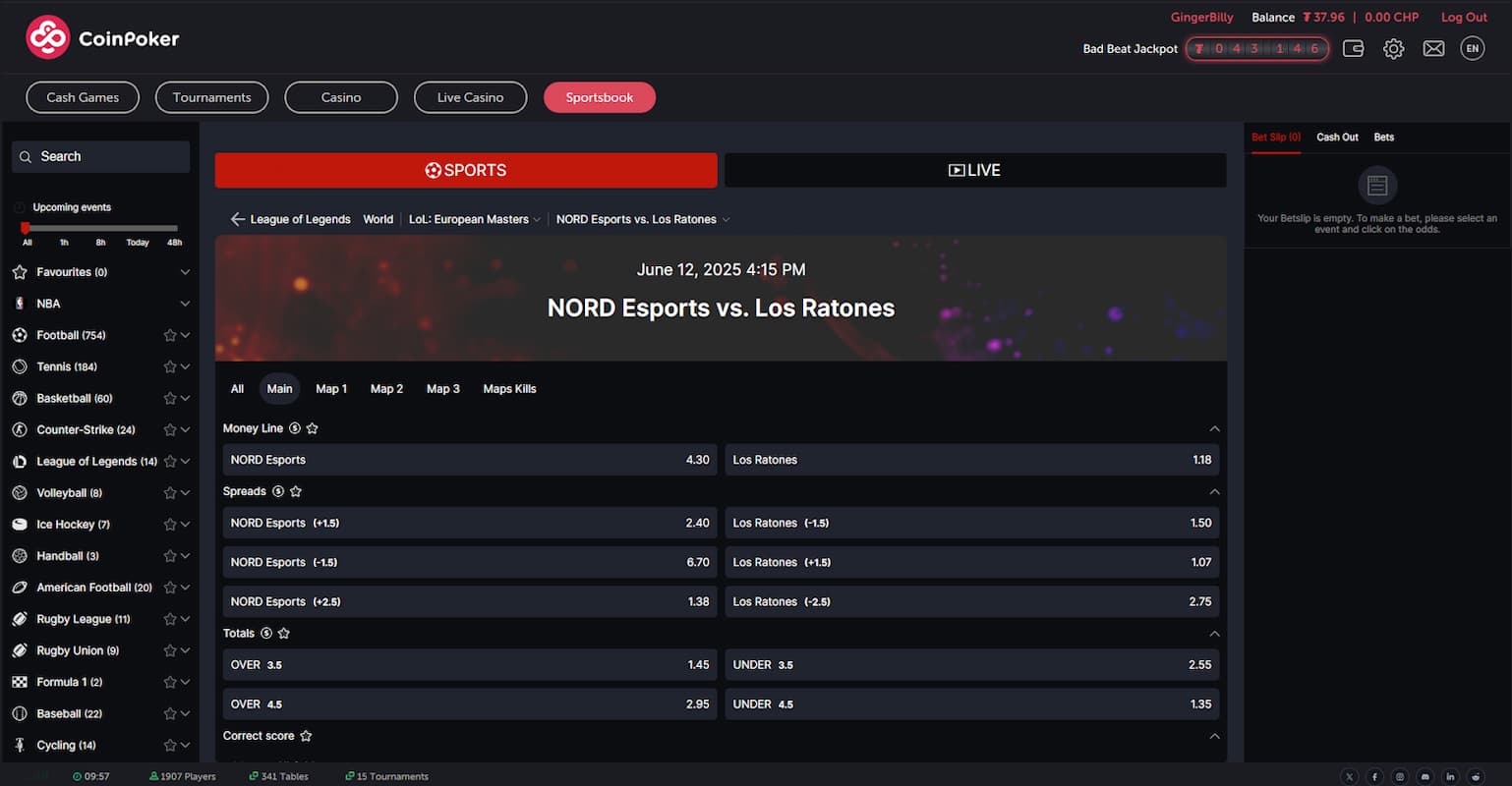Toggle favourite star for Football
This screenshot has height=786, width=1512.
pyautogui.click(x=169, y=335)
